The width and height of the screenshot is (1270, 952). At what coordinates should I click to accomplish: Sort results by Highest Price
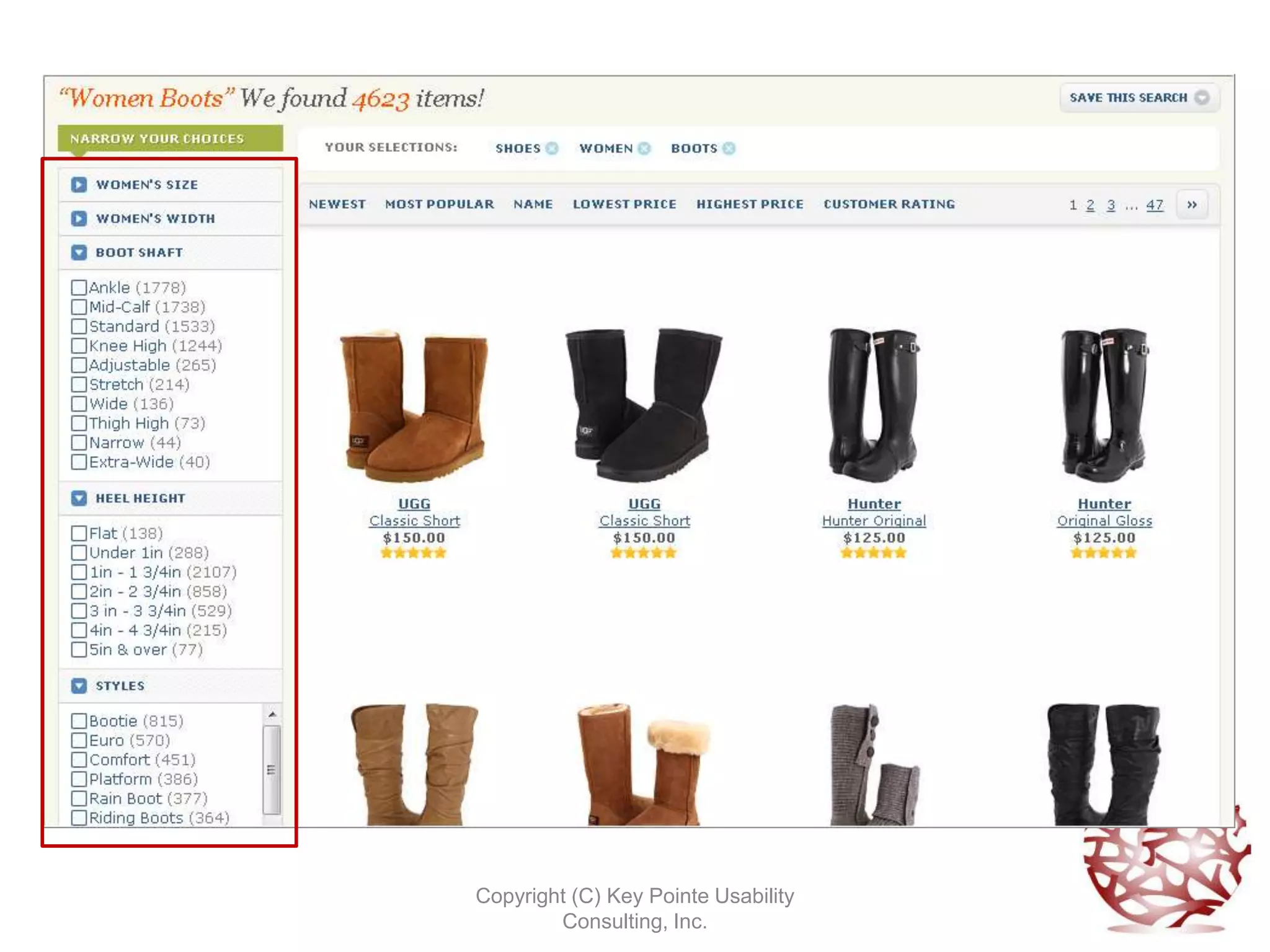point(750,205)
